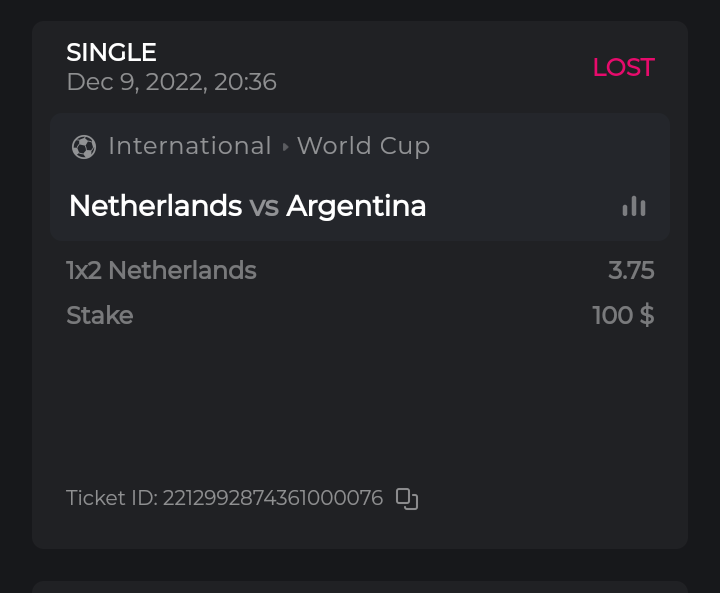
Task: Click the vs text between teams
Action: 264,206
